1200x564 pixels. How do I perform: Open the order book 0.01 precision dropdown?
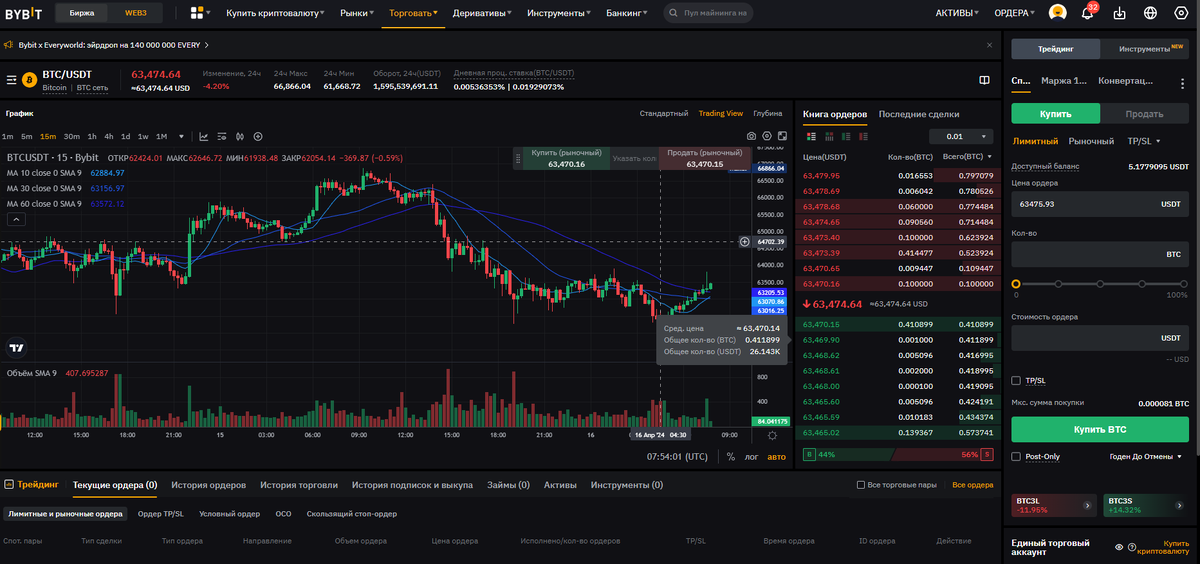click(961, 136)
